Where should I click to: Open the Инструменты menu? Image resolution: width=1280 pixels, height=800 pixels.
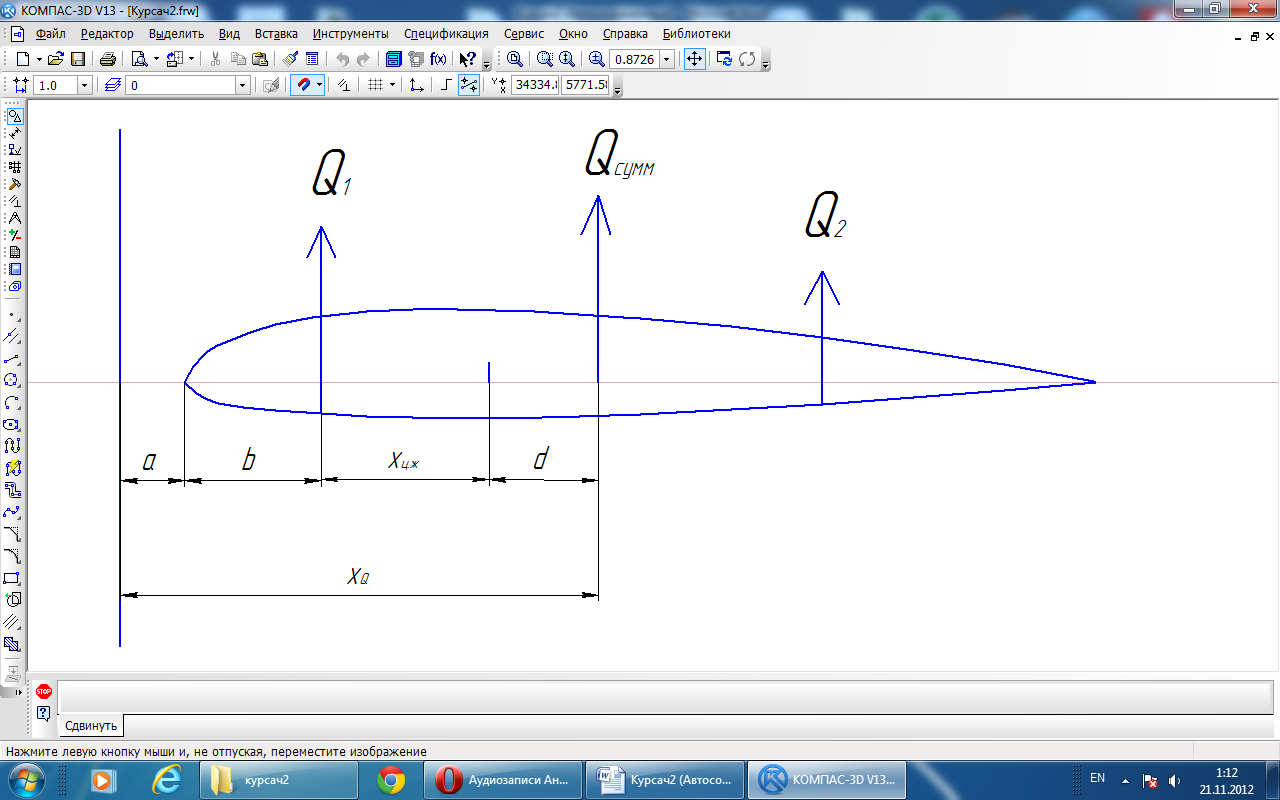[351, 33]
